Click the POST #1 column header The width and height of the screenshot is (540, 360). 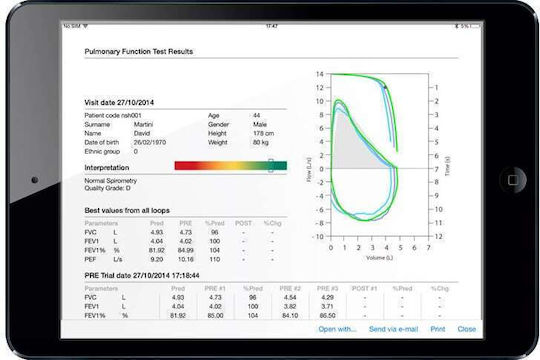pos(364,288)
